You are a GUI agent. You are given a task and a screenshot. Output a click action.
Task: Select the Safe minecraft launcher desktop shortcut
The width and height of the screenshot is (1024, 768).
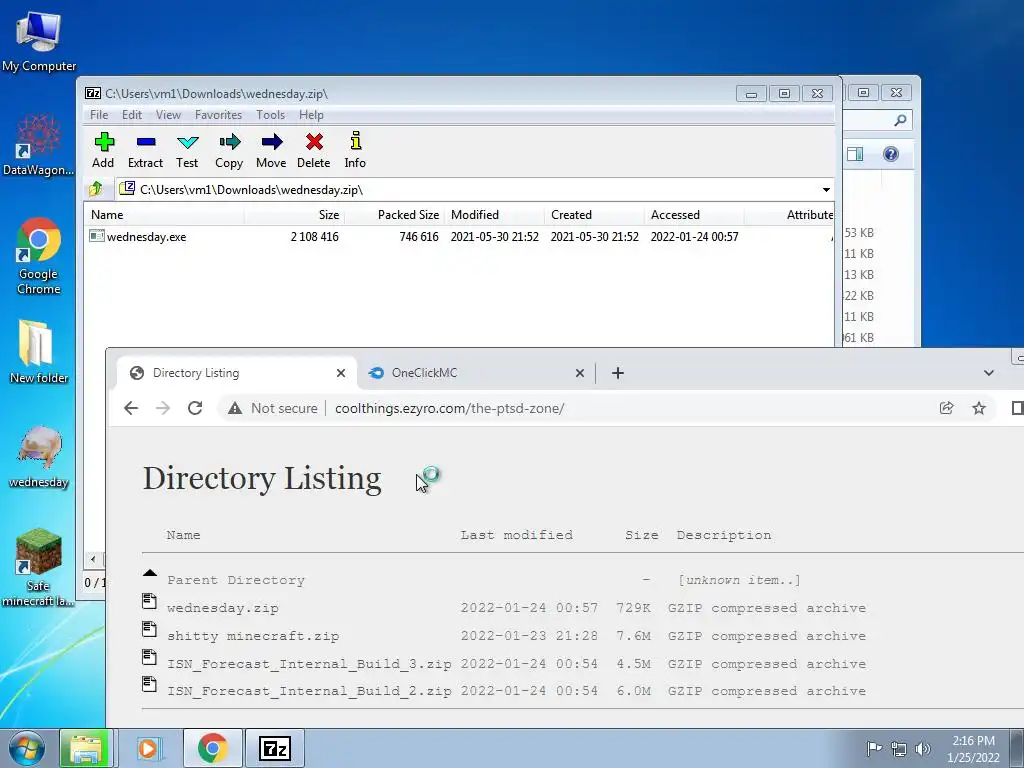point(39,567)
